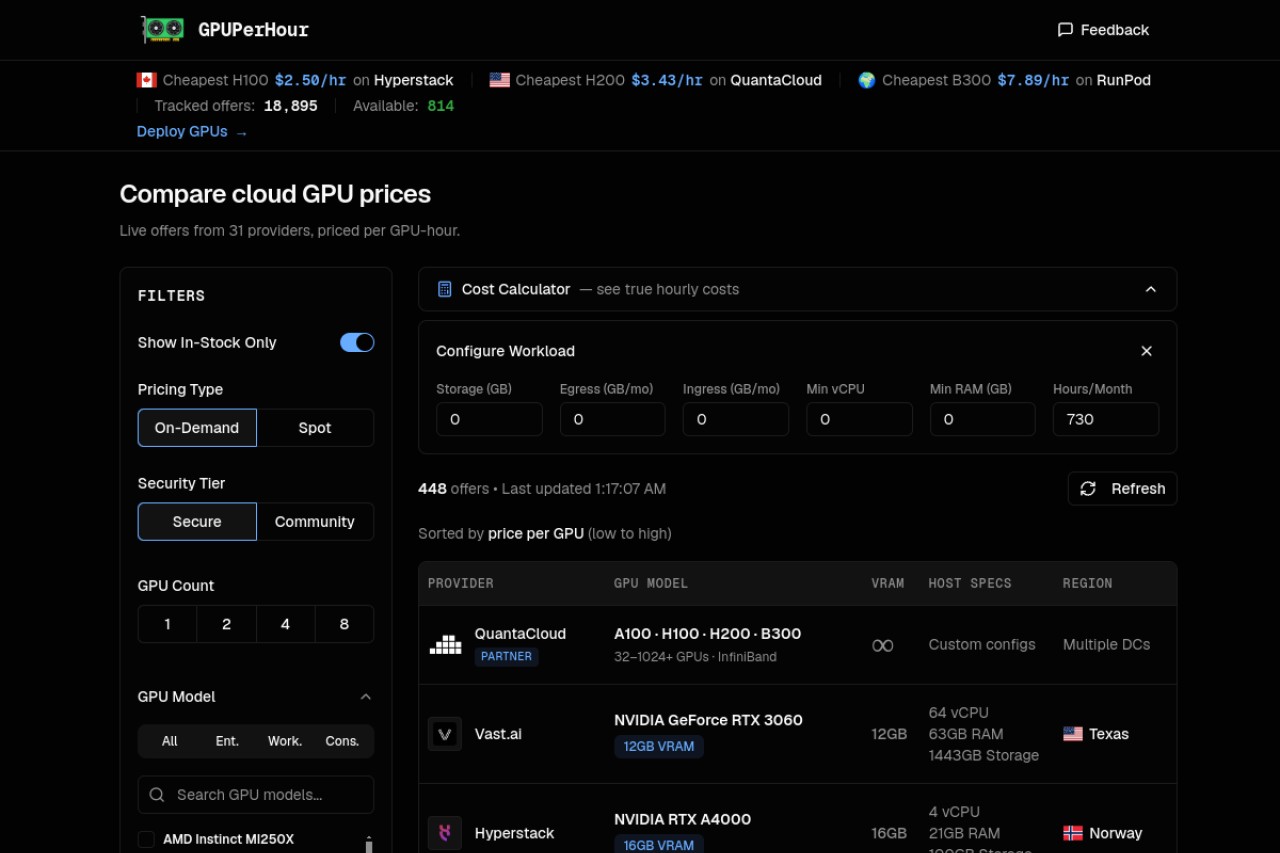
Task: Set GPU Count to 1
Action: 167,624
